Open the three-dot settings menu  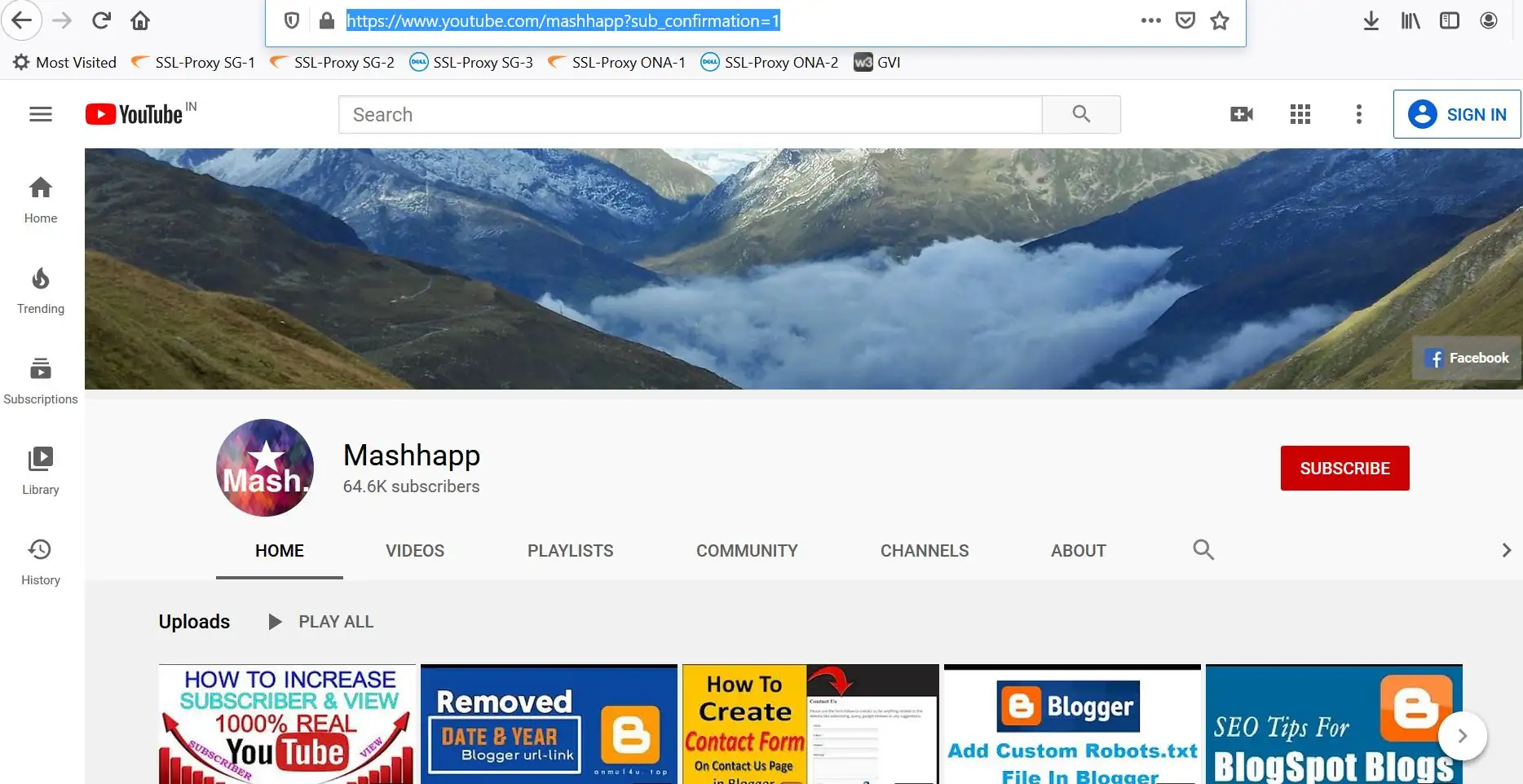click(x=1358, y=114)
